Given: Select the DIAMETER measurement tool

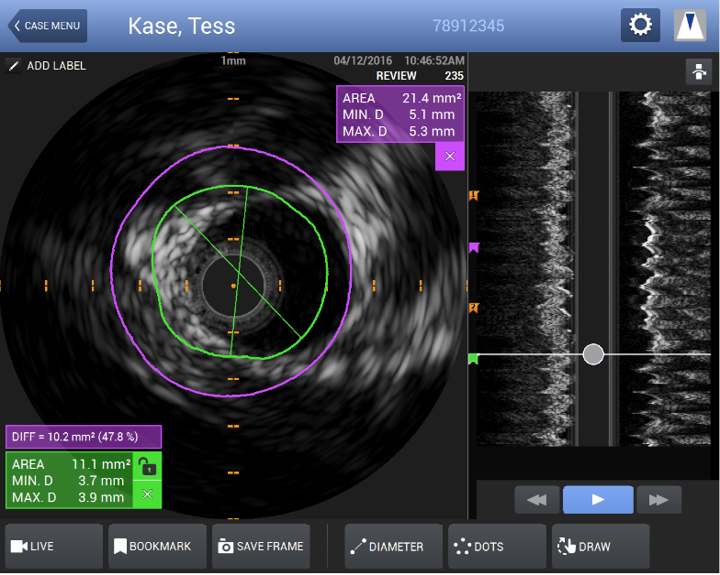Looking at the screenshot, I should [x=394, y=546].
